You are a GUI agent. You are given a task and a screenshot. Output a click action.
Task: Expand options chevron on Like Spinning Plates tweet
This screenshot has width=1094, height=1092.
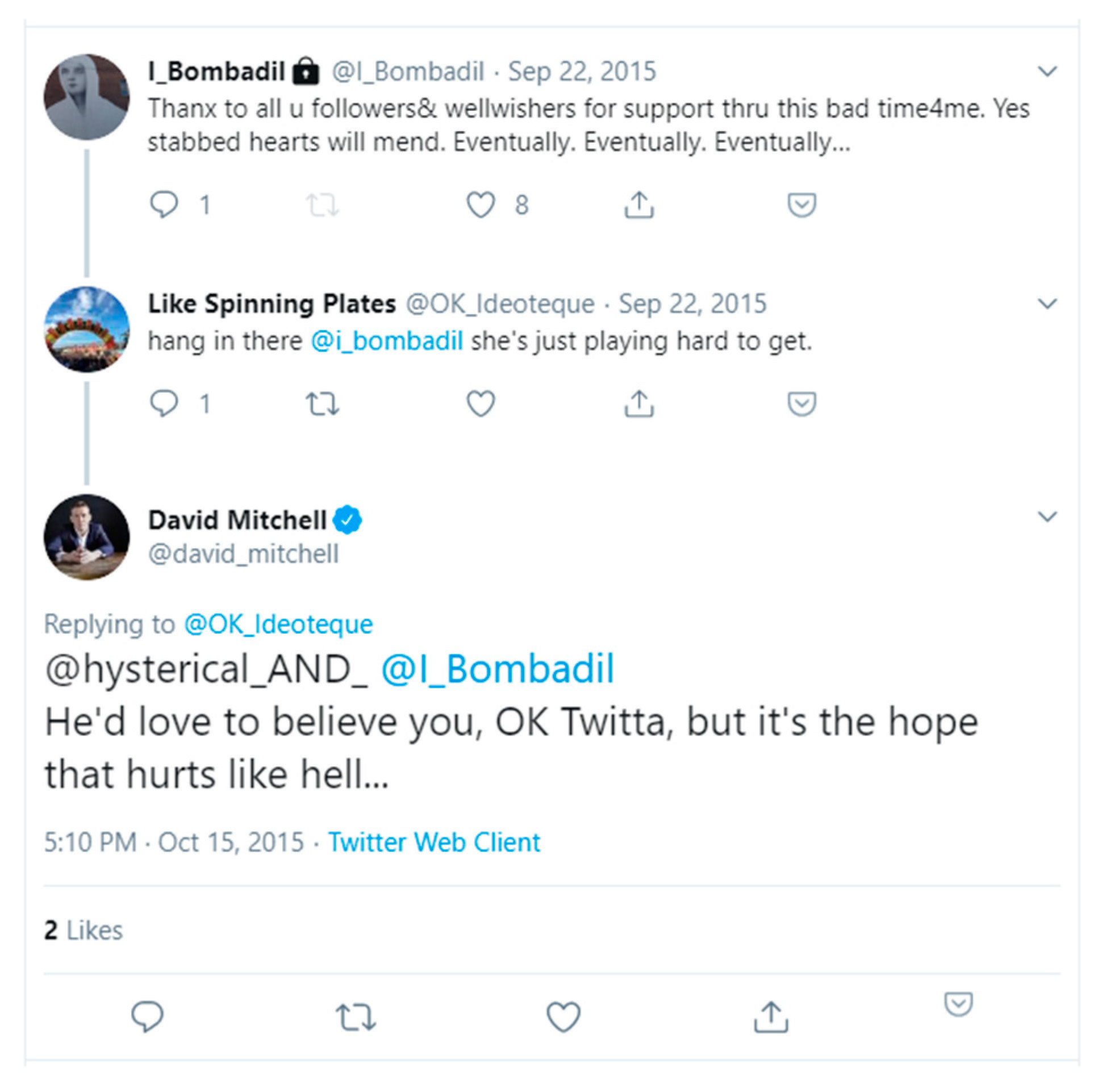(1047, 304)
